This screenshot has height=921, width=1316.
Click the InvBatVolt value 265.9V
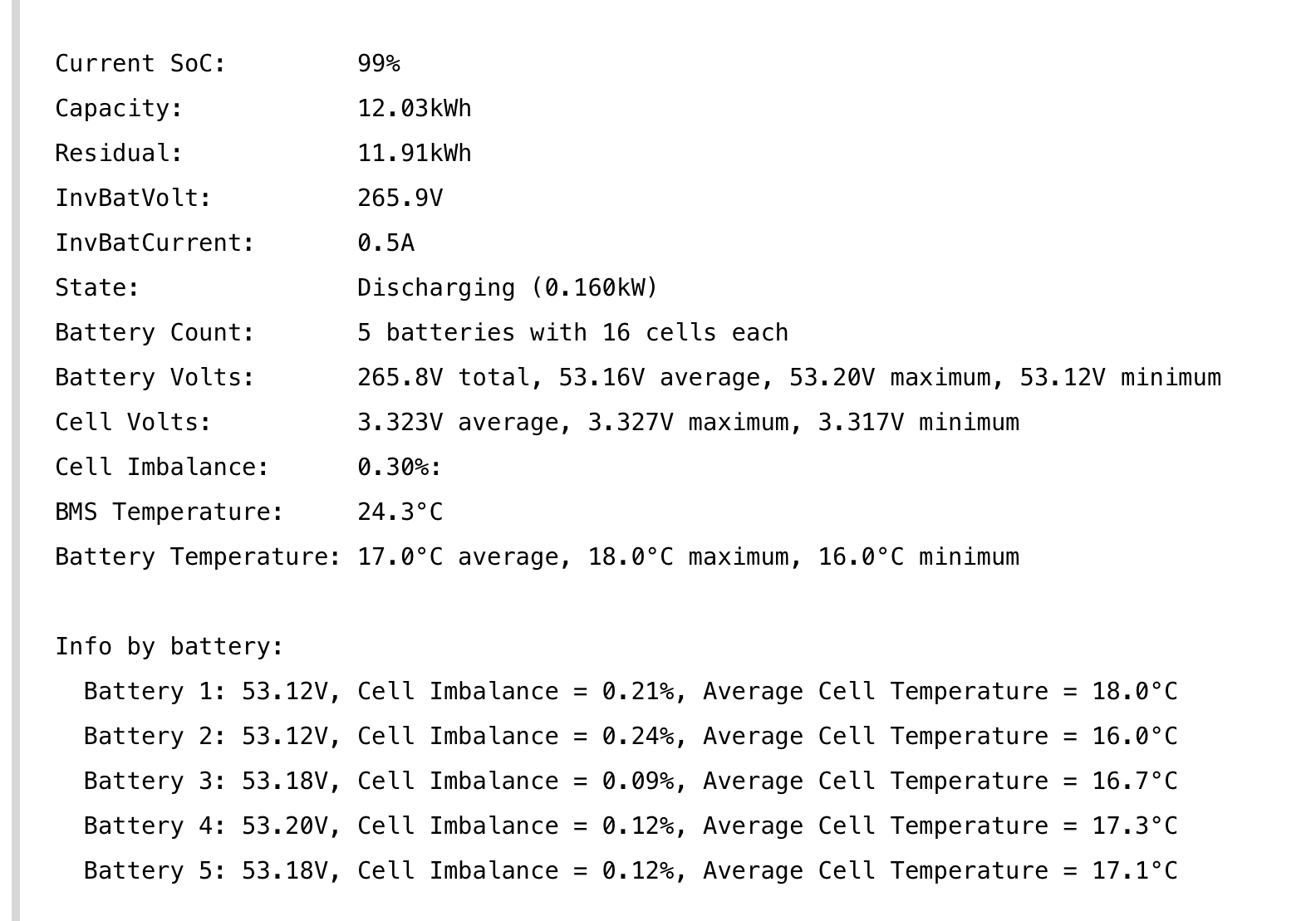[400, 198]
